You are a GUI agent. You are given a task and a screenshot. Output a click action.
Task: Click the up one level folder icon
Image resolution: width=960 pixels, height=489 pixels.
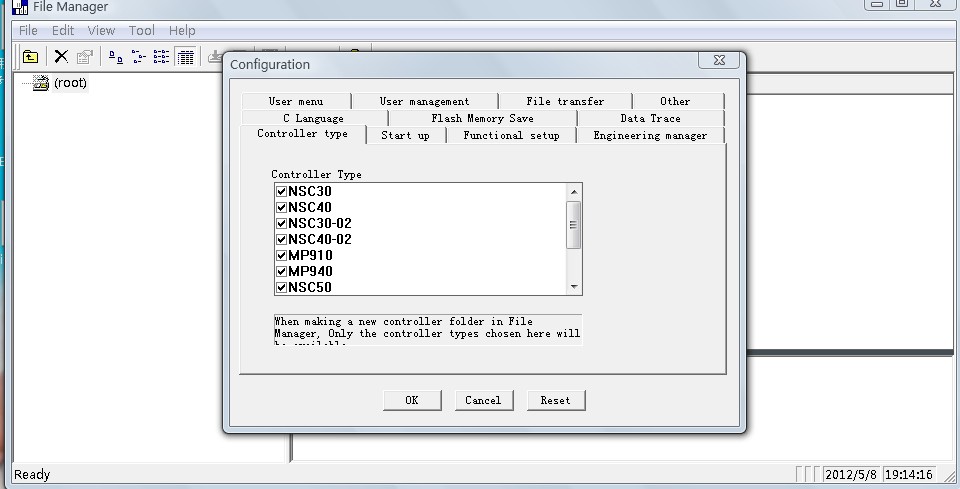point(30,57)
